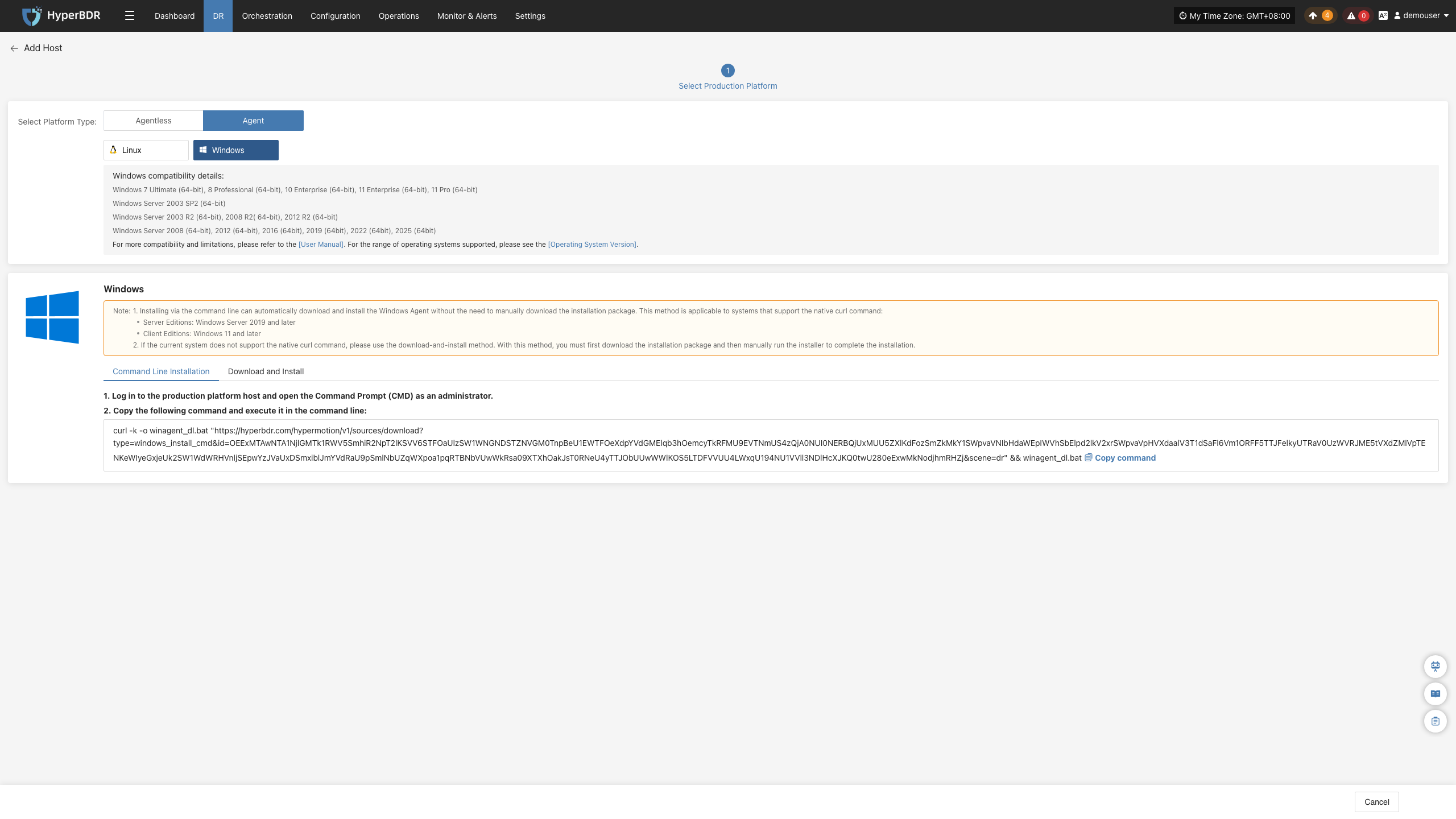Click the back arrow beside Add Host
This screenshot has height=819, width=1456.
tap(14, 48)
